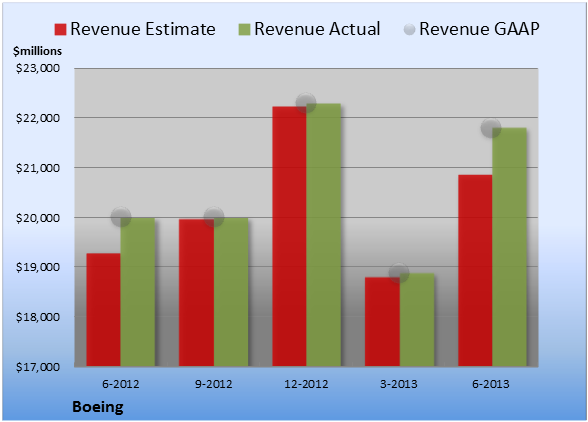This screenshot has height=422, width=588.
Task: Select the red estimate bar for 12-2012
Action: [290, 236]
